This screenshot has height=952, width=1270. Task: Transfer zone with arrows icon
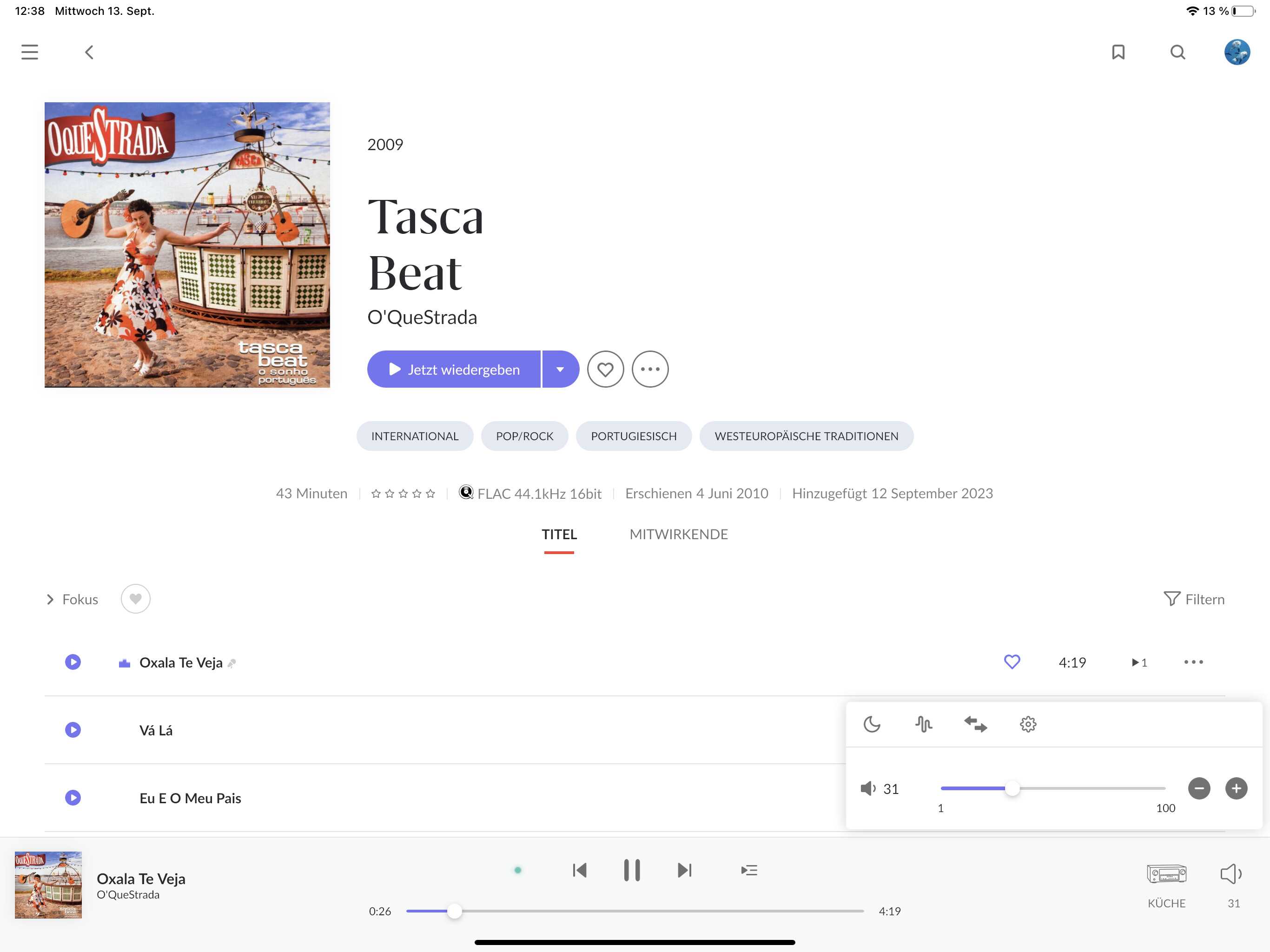coord(975,724)
